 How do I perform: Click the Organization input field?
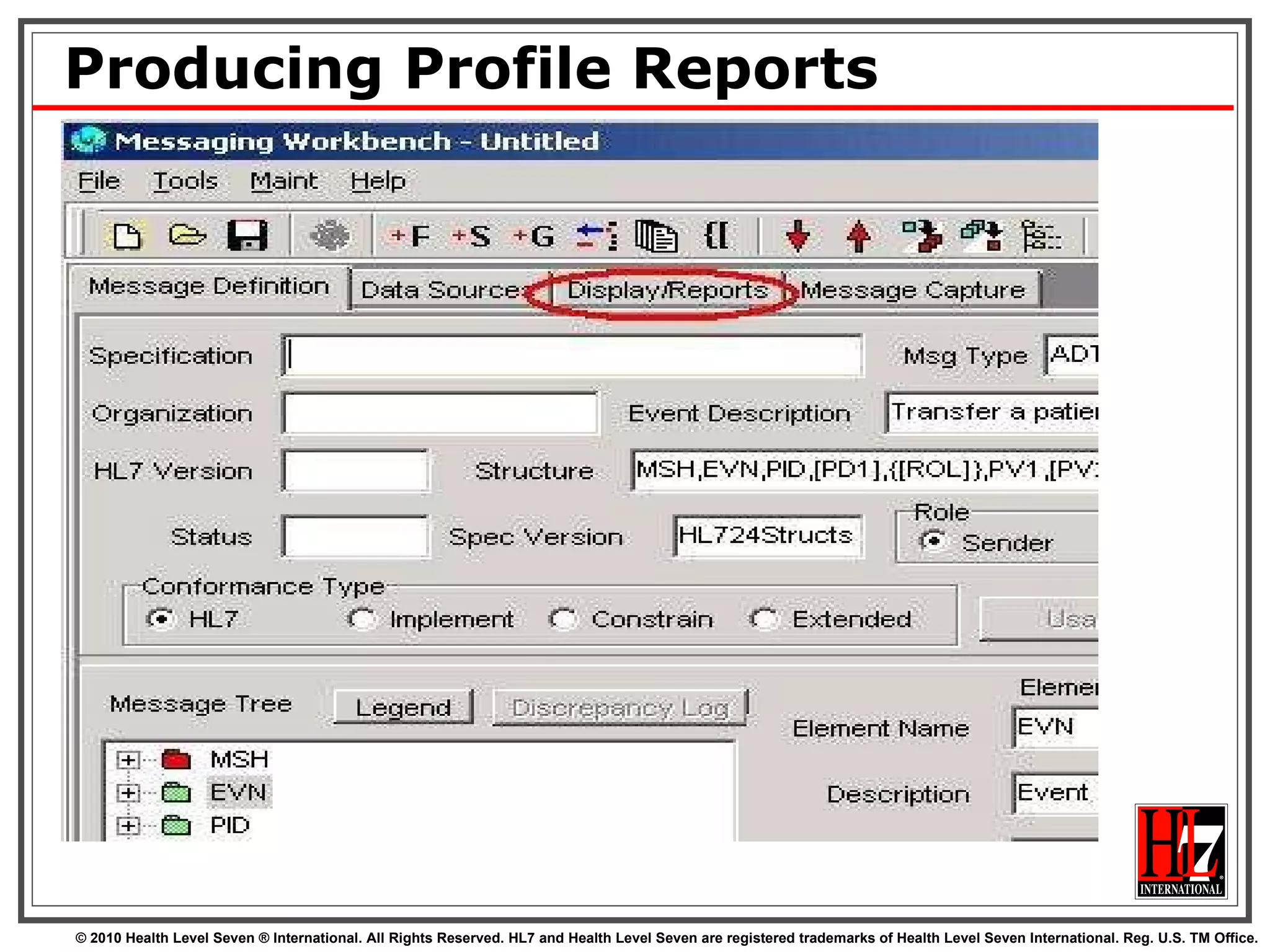pyautogui.click(x=440, y=413)
